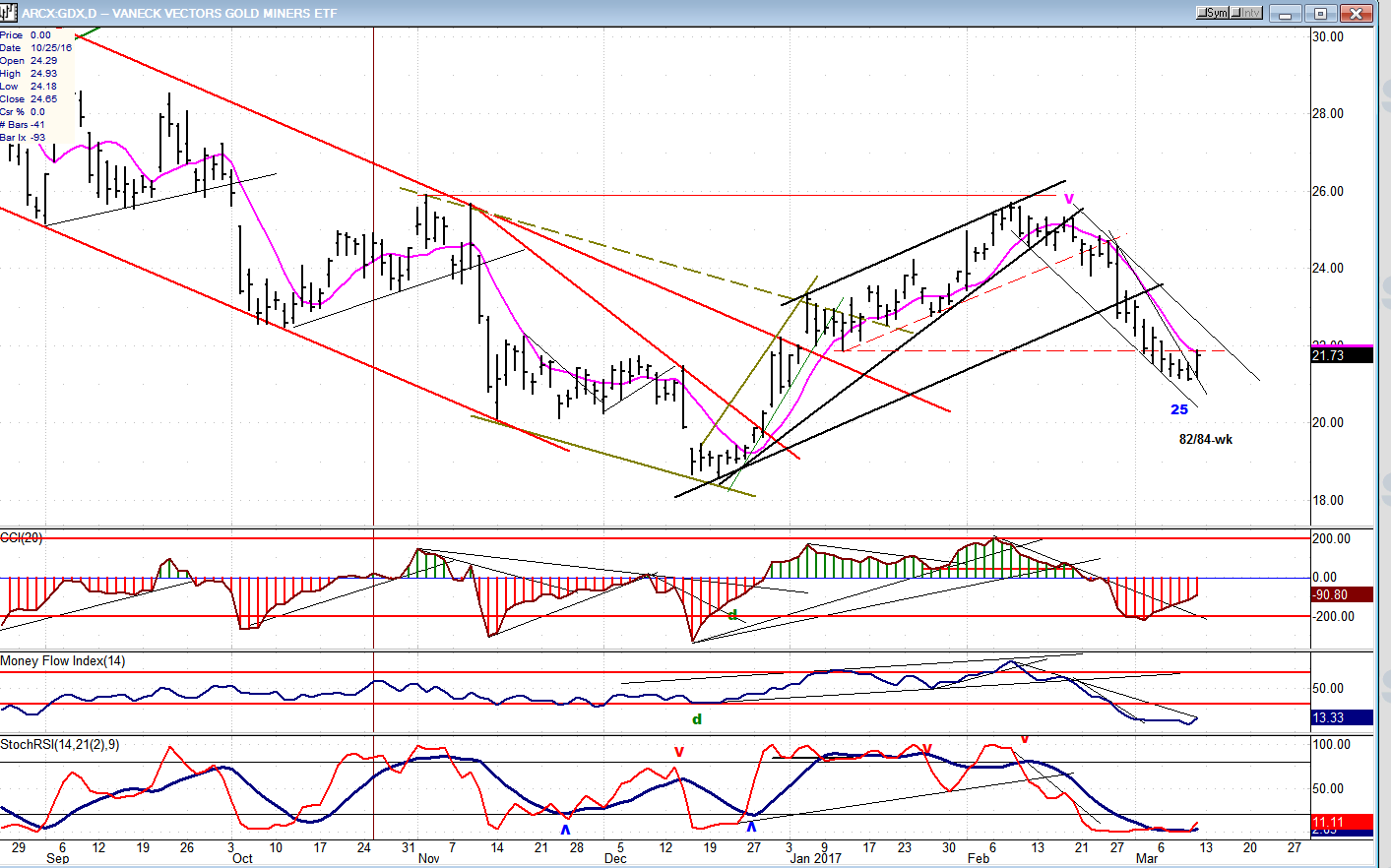Click the black 21.73 last-price marker
This screenshot has height=868, width=1391.
click(1342, 355)
